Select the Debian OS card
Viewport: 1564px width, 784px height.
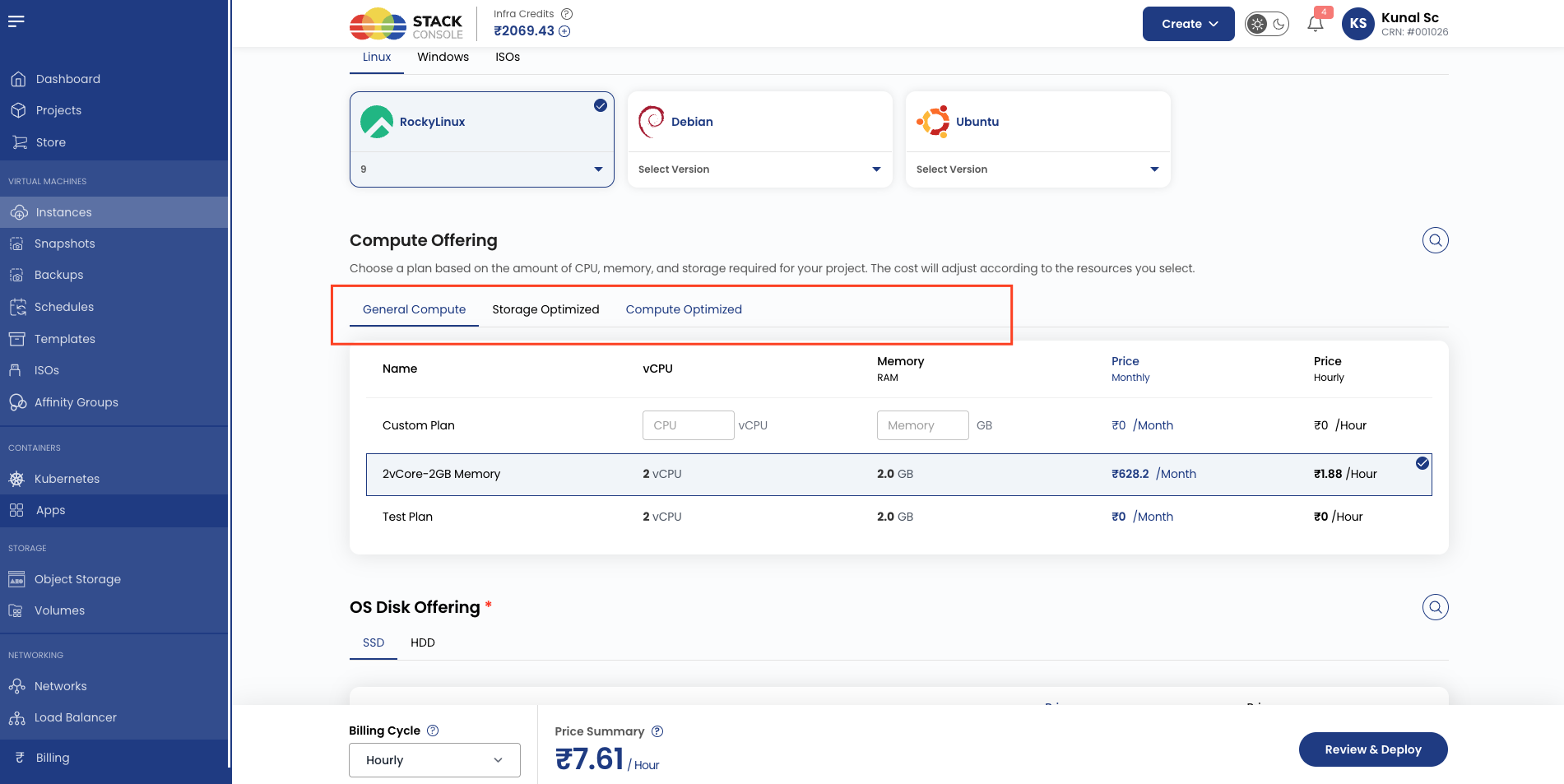pos(760,122)
